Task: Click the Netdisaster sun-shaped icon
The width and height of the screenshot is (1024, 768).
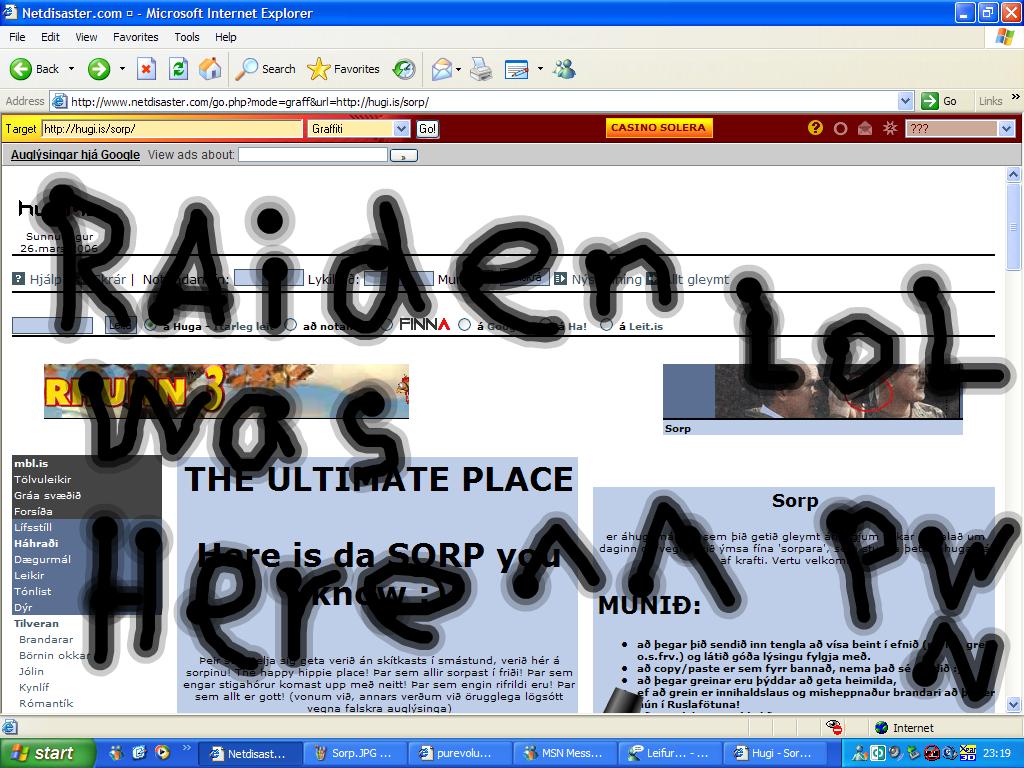Action: click(x=890, y=128)
